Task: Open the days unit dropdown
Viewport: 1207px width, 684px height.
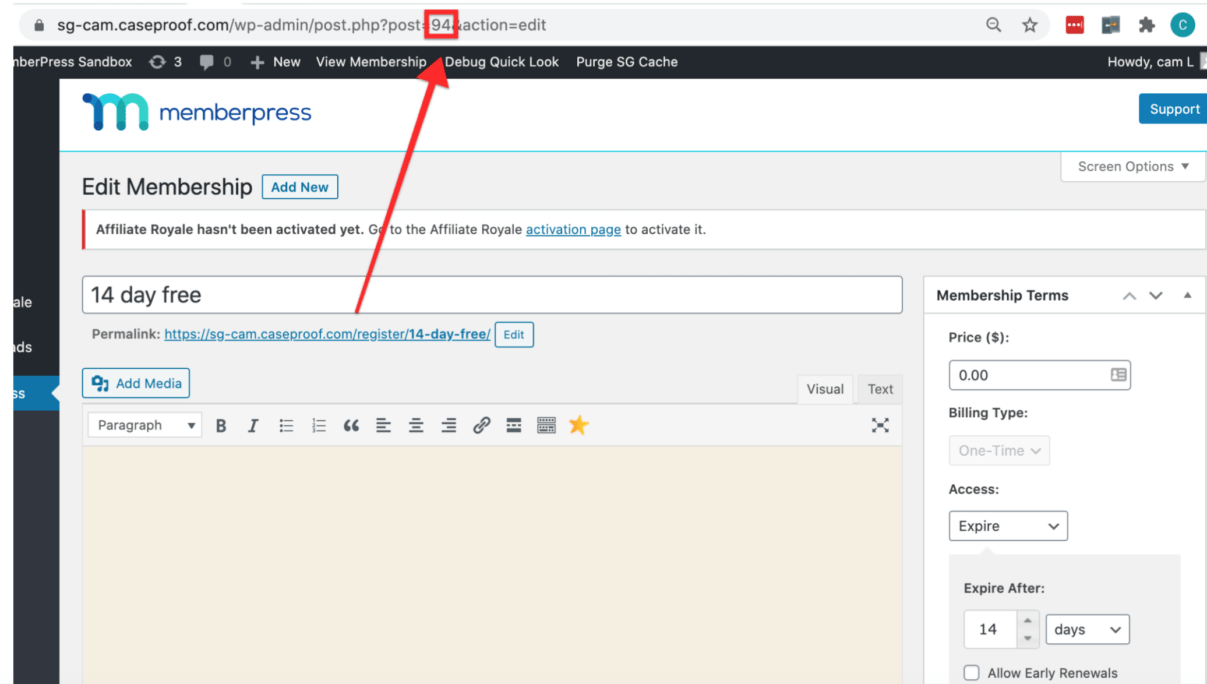Action: 1088,630
